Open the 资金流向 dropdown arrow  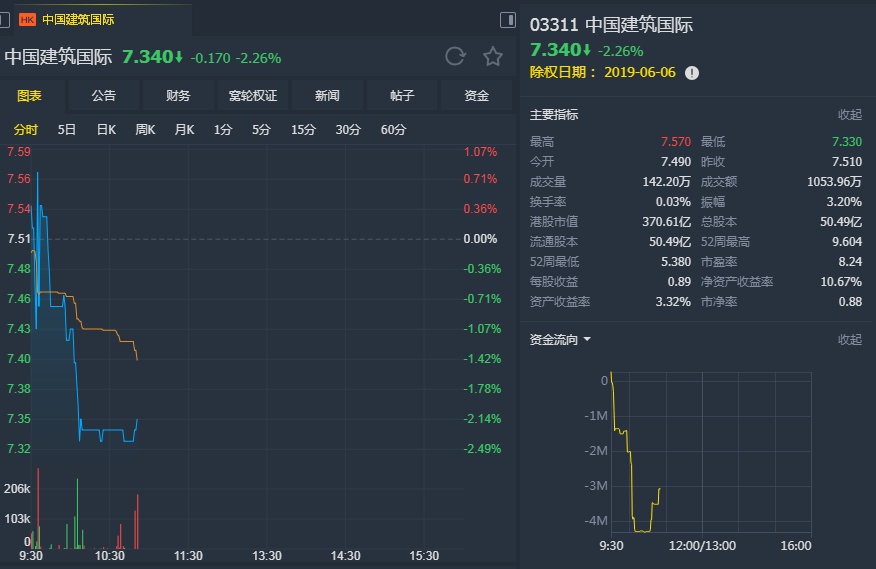pos(587,340)
